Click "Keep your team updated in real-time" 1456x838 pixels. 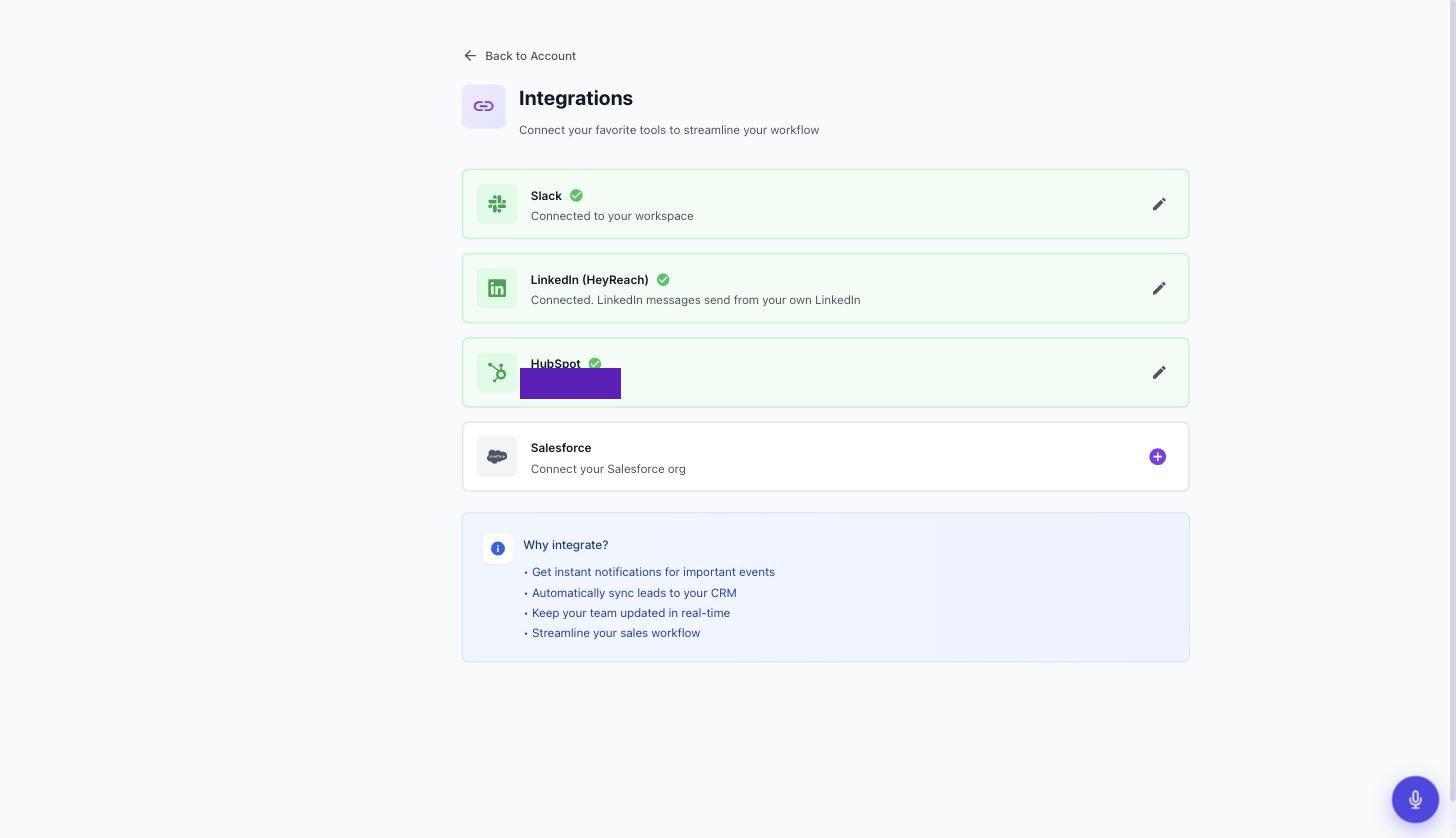click(x=631, y=613)
